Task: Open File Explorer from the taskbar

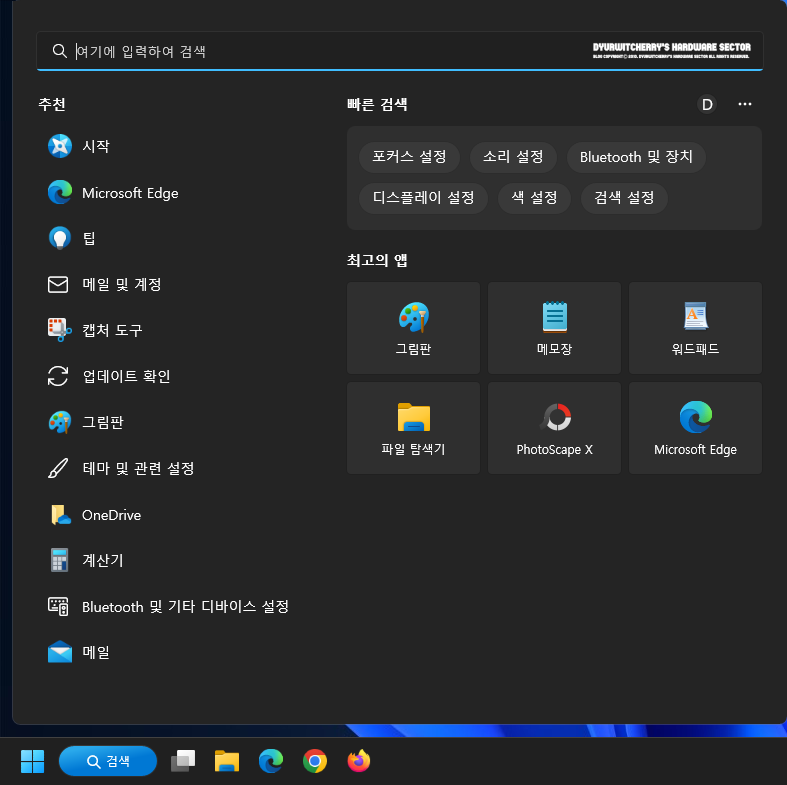Action: click(227, 761)
